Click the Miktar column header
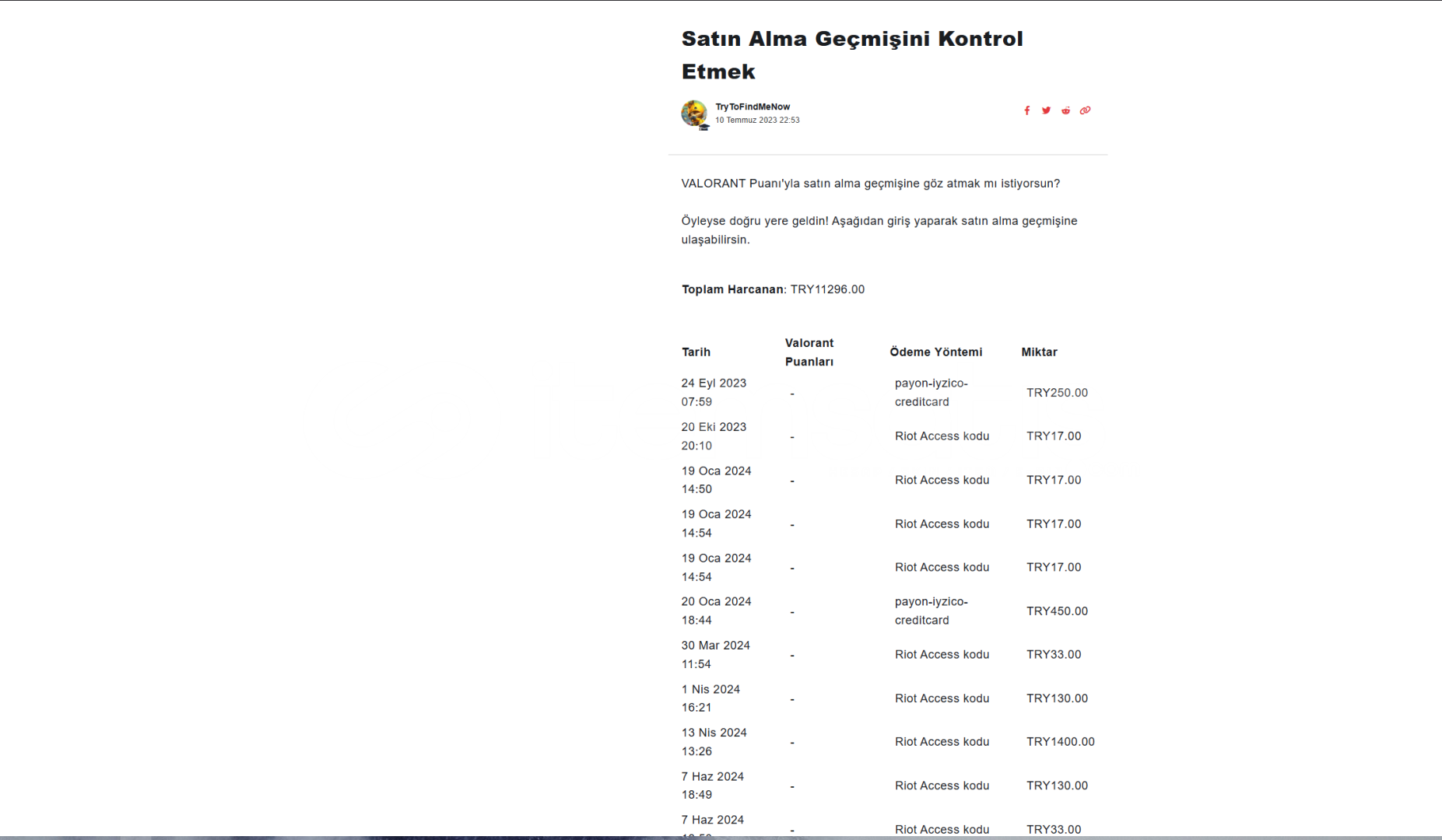This screenshot has height=840, width=1442. click(x=1039, y=352)
